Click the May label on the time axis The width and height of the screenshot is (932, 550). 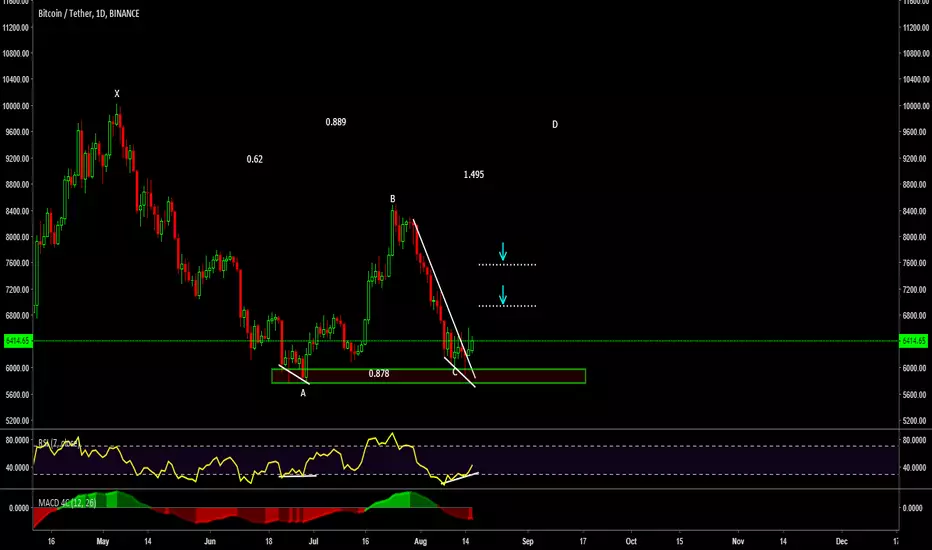[103, 541]
